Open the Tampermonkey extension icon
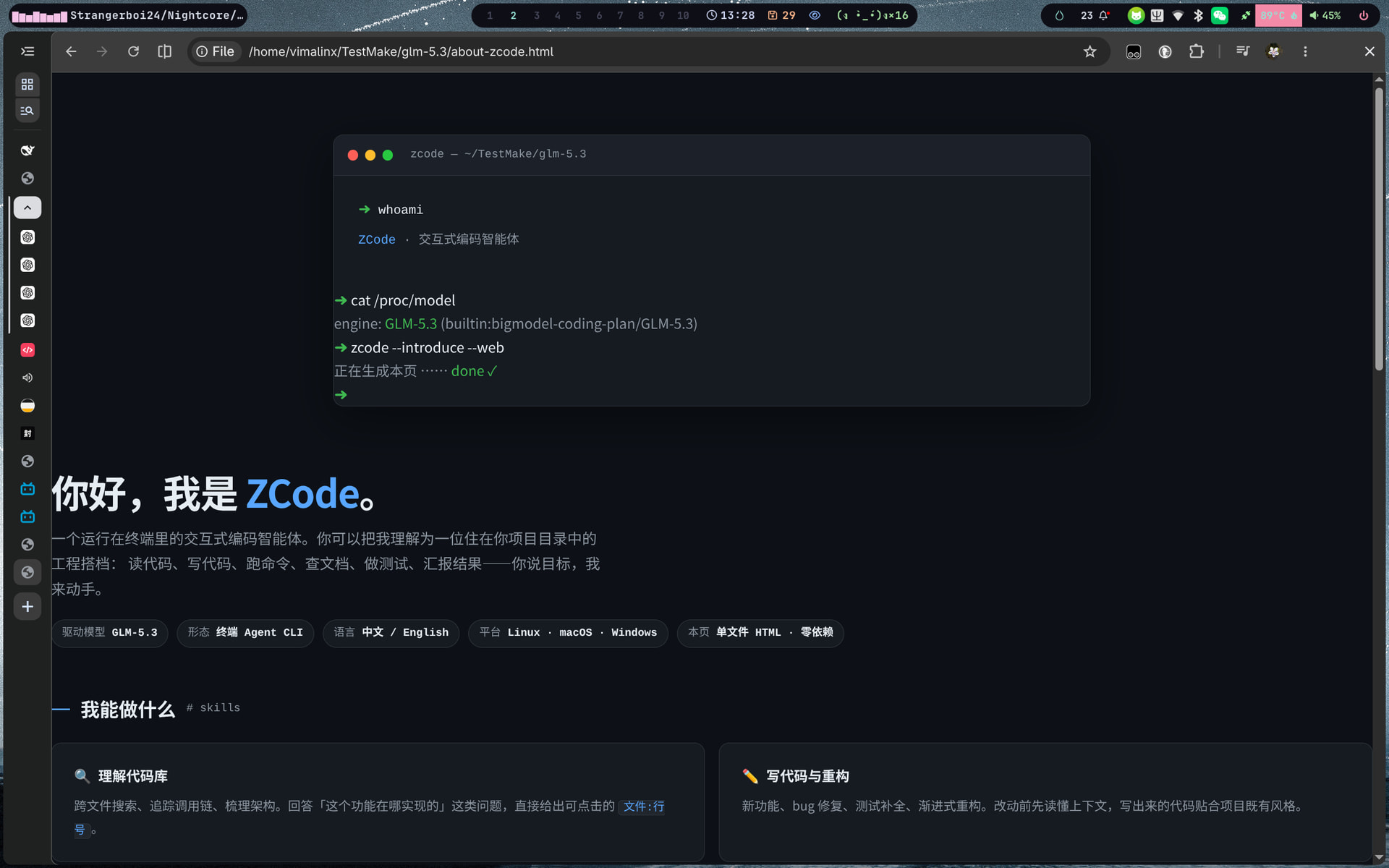 [x=1134, y=51]
